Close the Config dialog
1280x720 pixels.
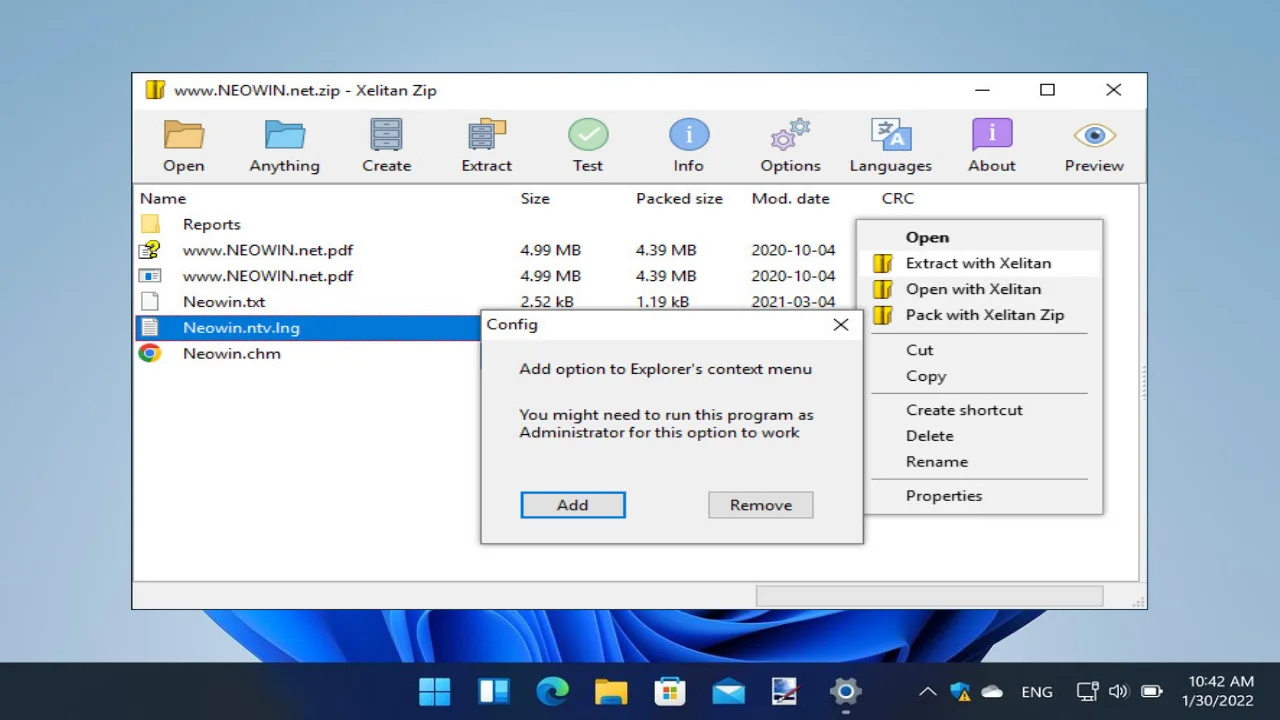[x=841, y=325]
